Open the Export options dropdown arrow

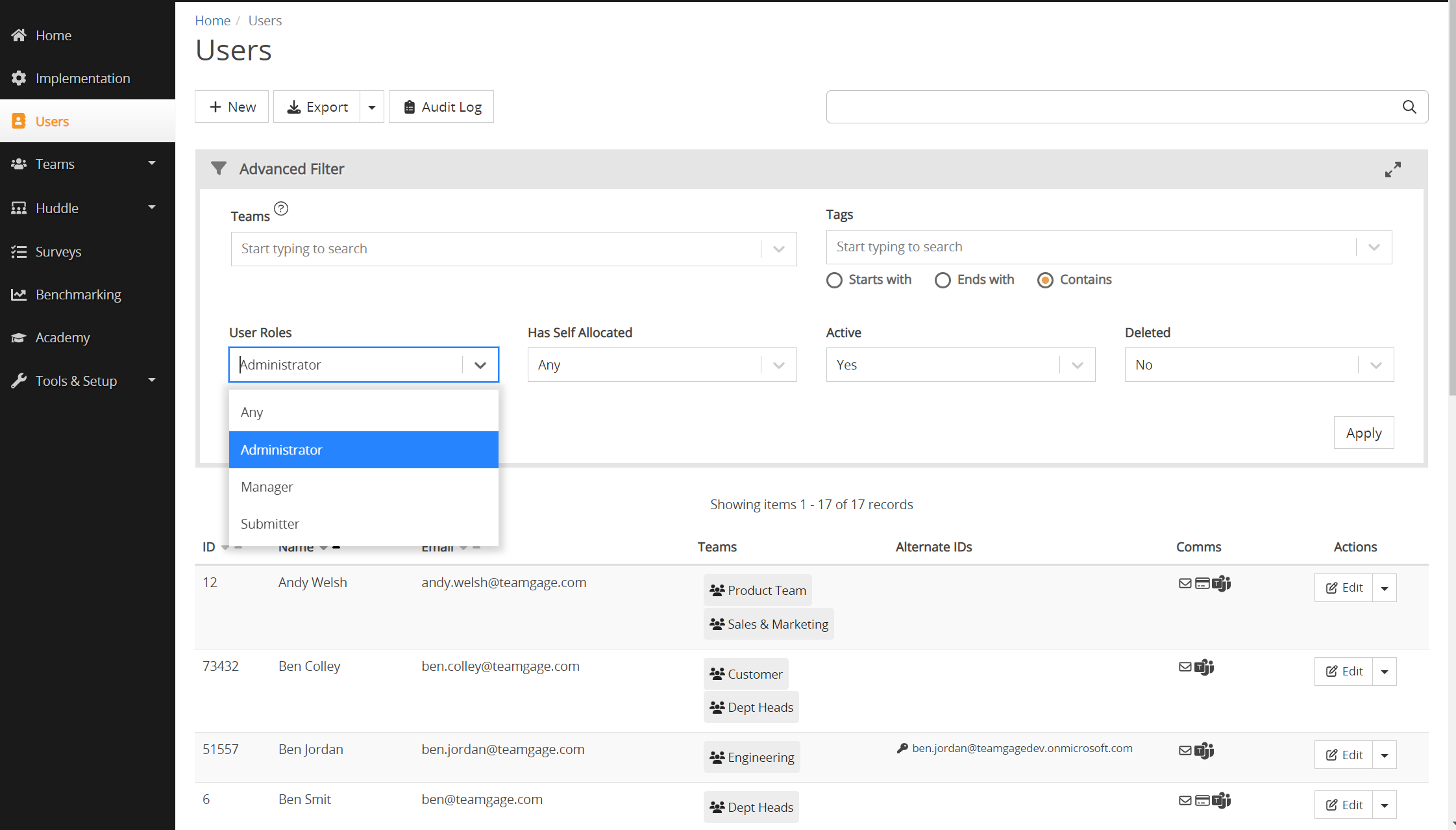(x=372, y=107)
